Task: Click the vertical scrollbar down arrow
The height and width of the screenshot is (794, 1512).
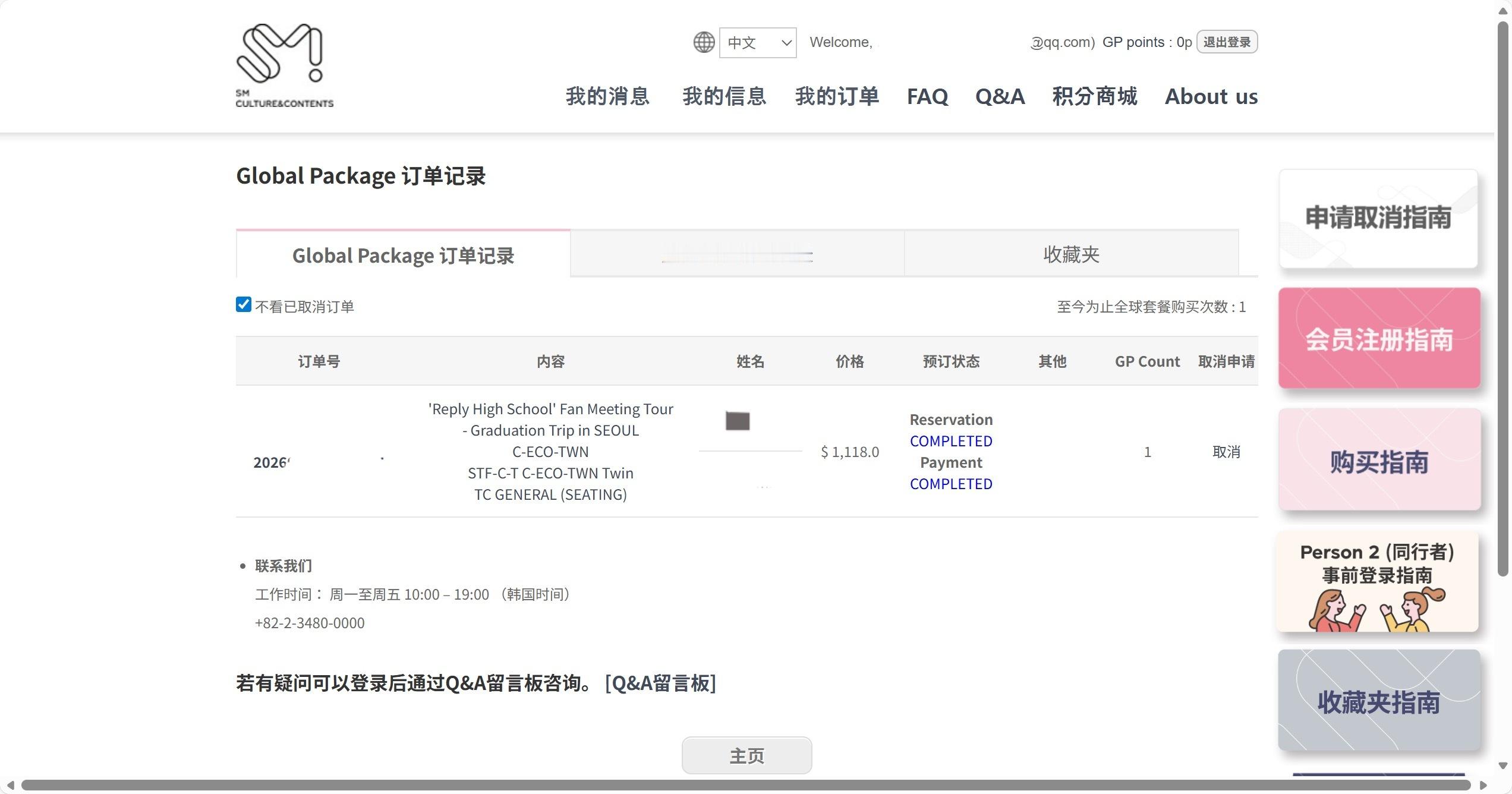Action: pyautogui.click(x=1503, y=766)
